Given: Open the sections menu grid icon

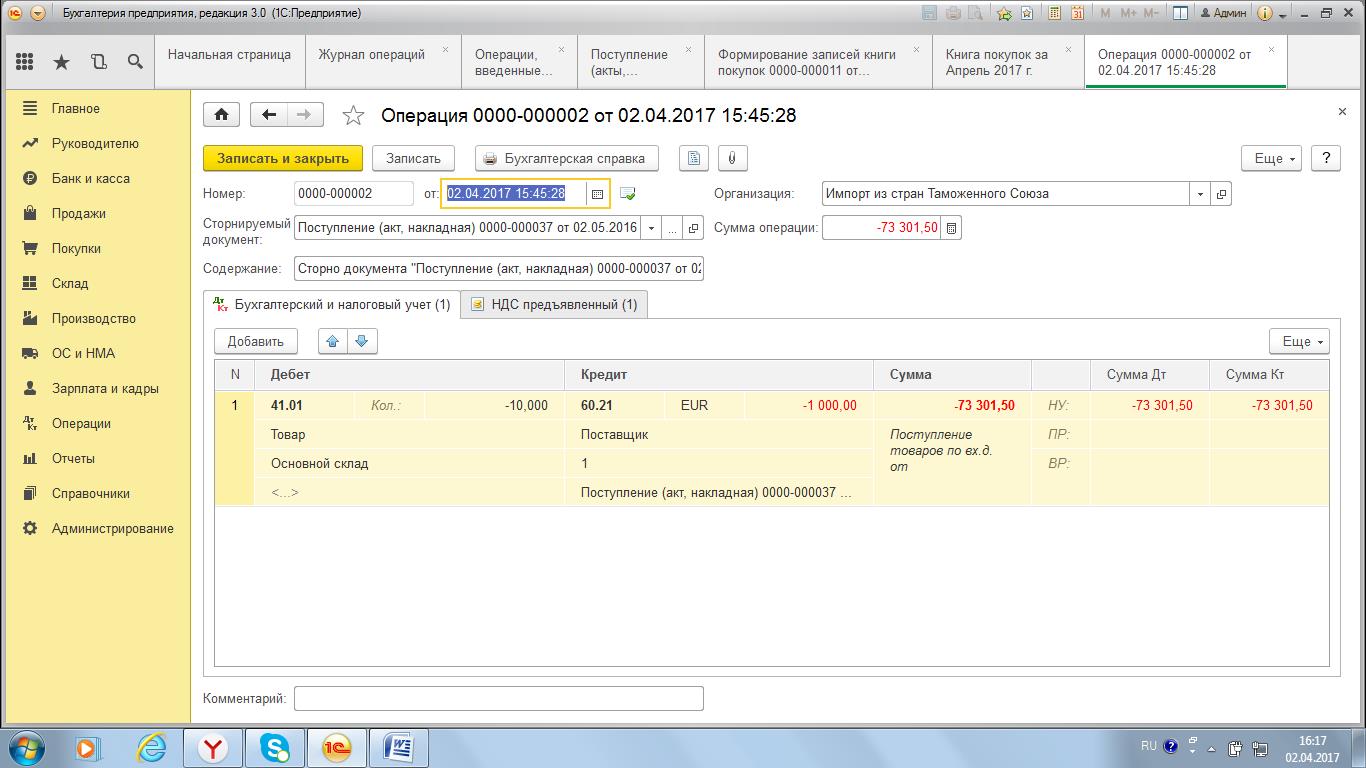Looking at the screenshot, I should pos(25,62).
